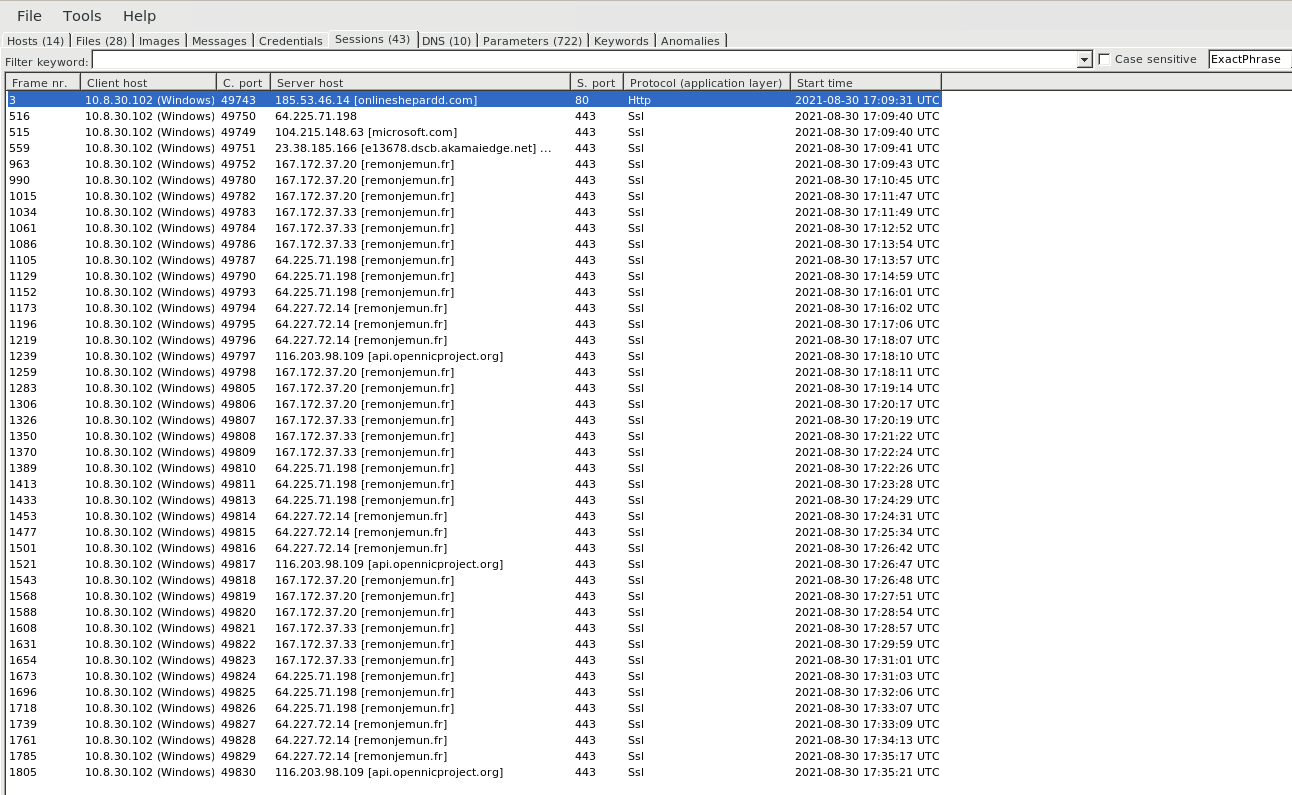
Task: Select frame 1739 session row
Action: pyautogui.click(x=473, y=724)
